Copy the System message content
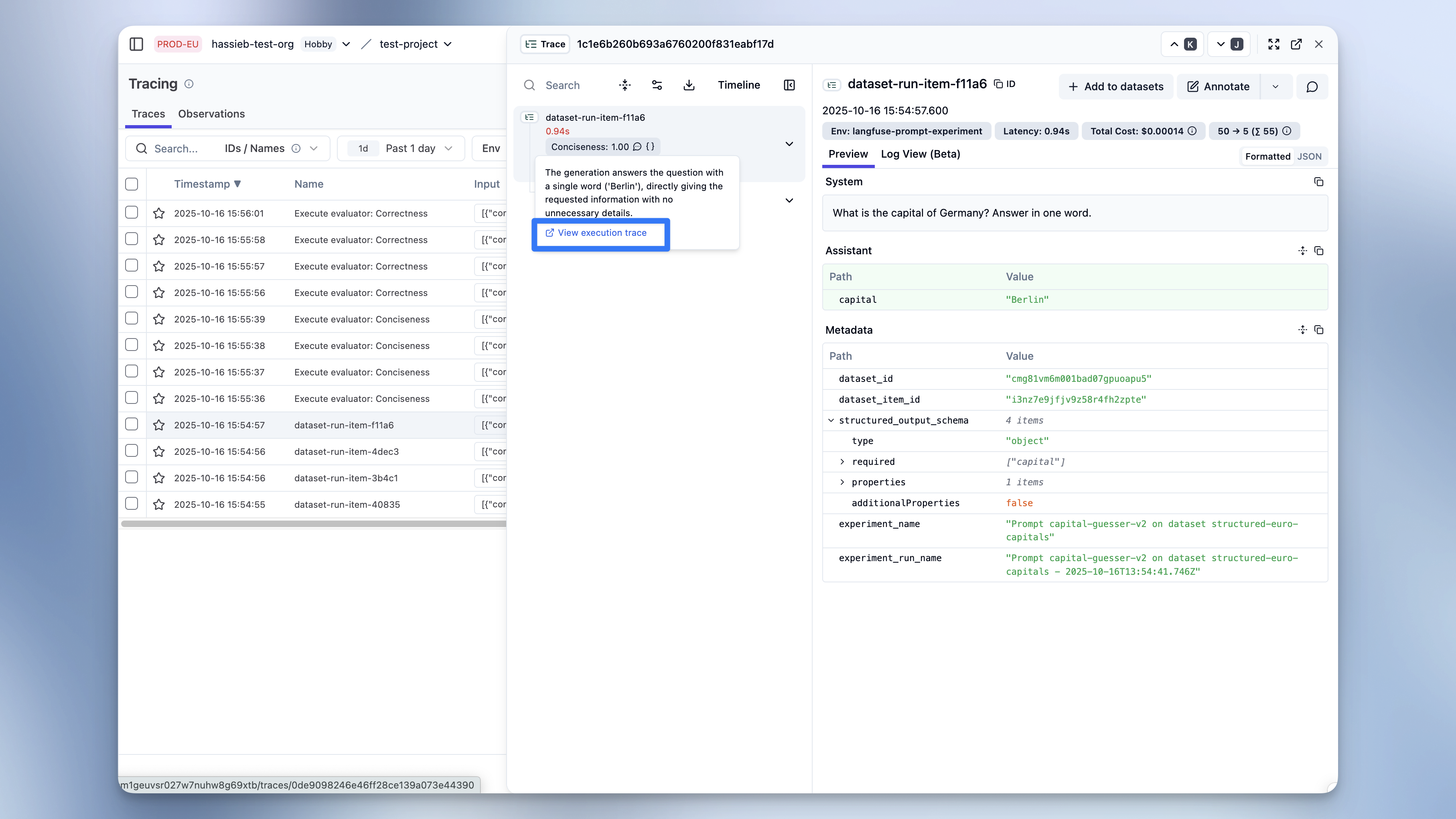 pyautogui.click(x=1318, y=182)
